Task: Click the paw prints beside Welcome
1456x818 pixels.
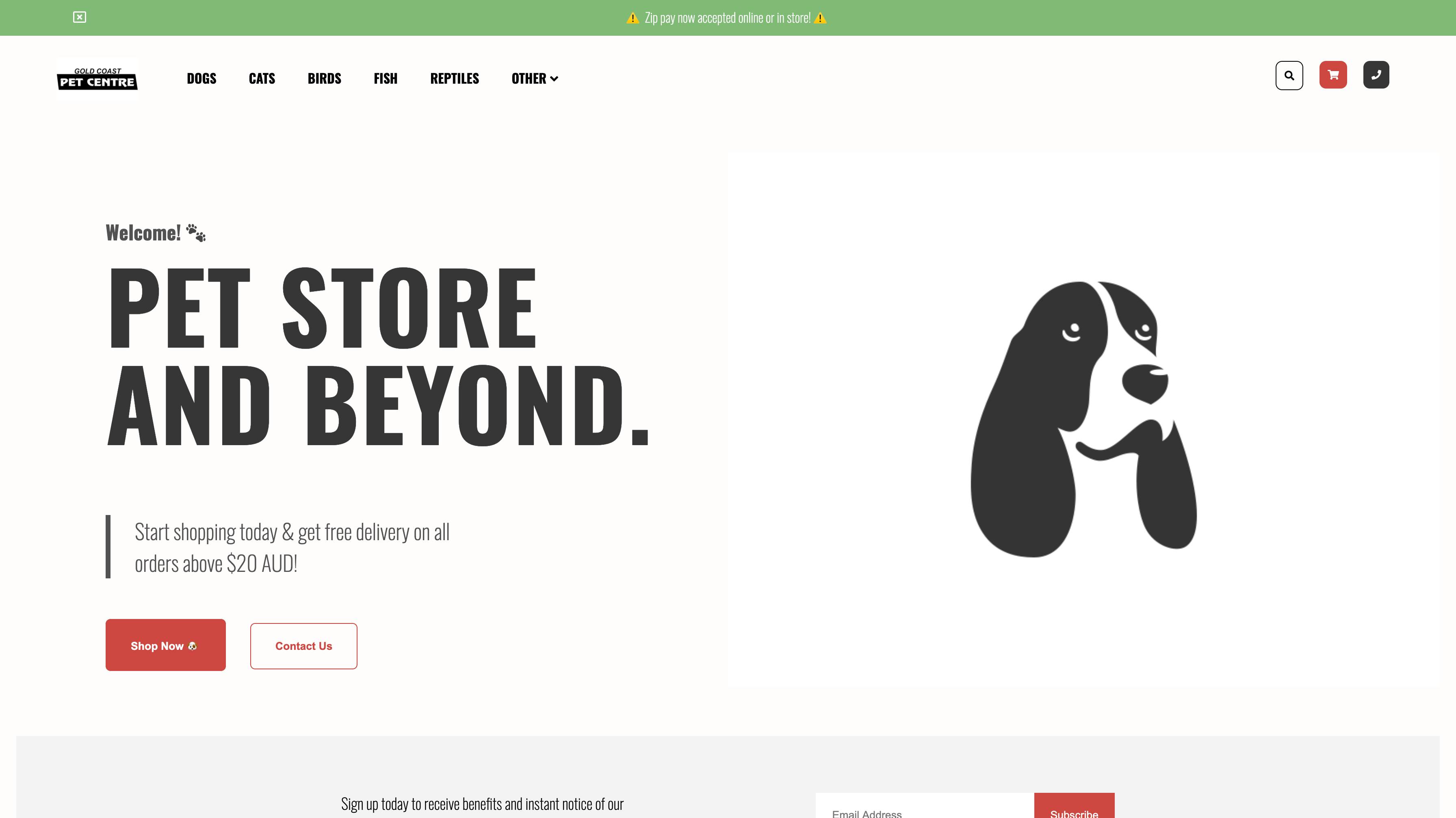Action: click(x=196, y=233)
